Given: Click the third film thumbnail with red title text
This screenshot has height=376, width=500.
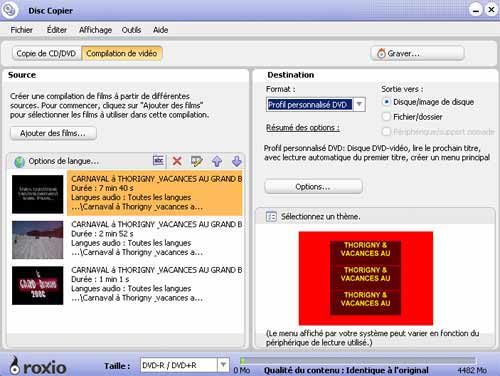Looking at the screenshot, I should pos(38,286).
